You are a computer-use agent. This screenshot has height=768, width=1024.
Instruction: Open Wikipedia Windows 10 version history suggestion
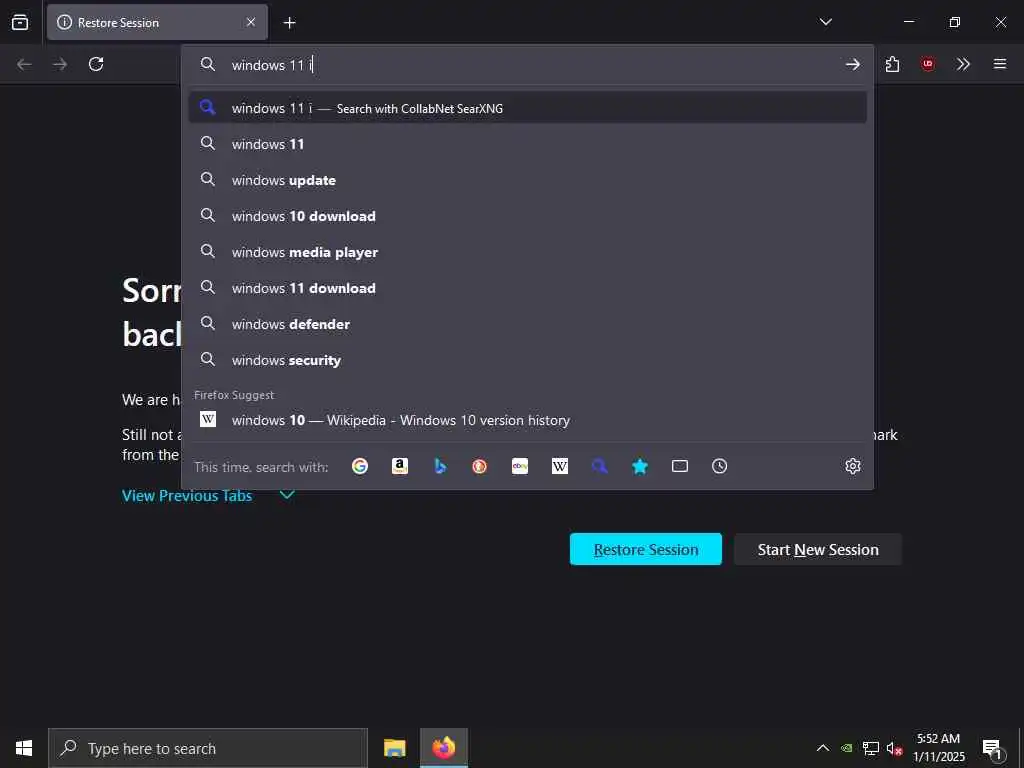(528, 420)
